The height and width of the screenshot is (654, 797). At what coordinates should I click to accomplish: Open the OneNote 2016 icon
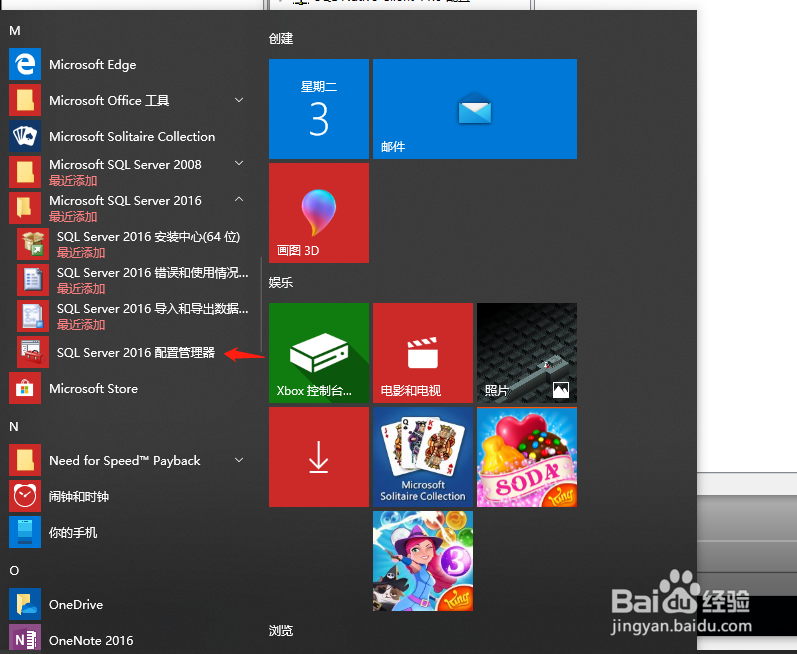25,639
